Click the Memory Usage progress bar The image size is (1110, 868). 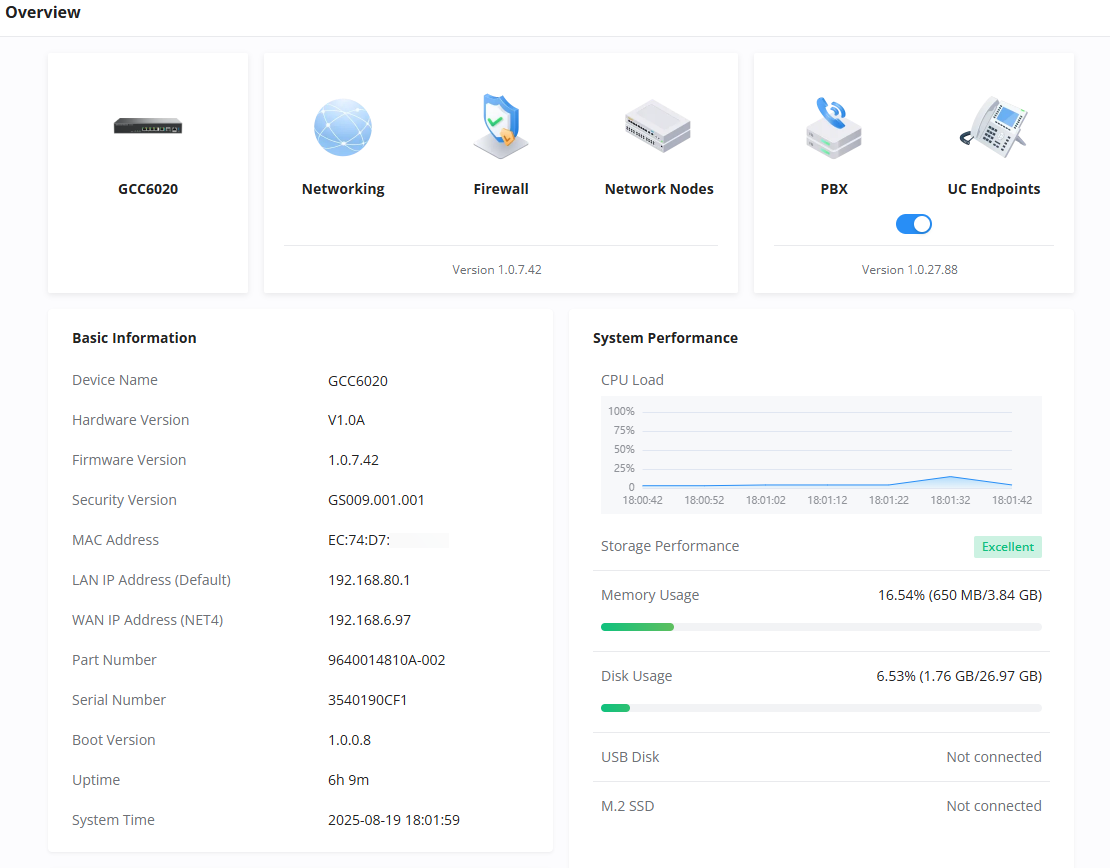click(821, 627)
